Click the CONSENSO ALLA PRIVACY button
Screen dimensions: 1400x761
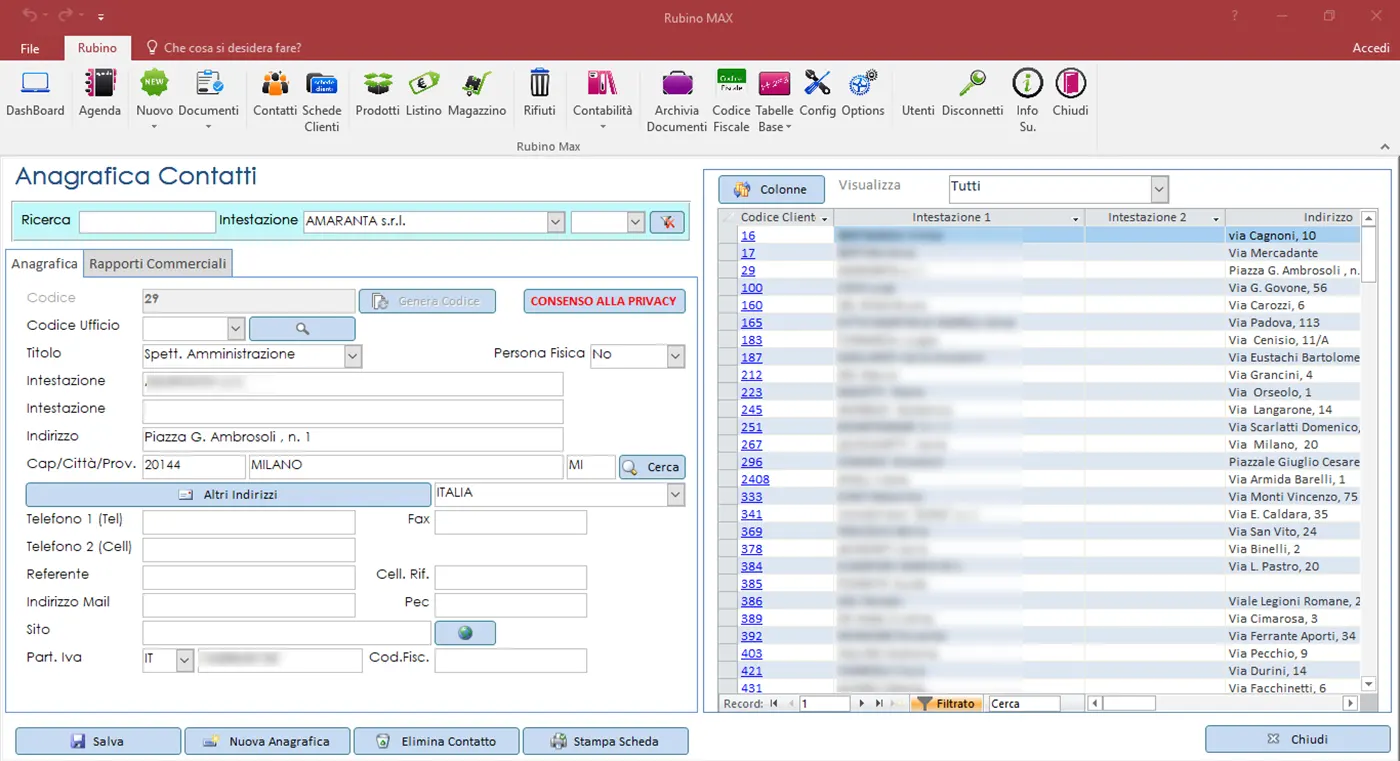[x=604, y=301]
